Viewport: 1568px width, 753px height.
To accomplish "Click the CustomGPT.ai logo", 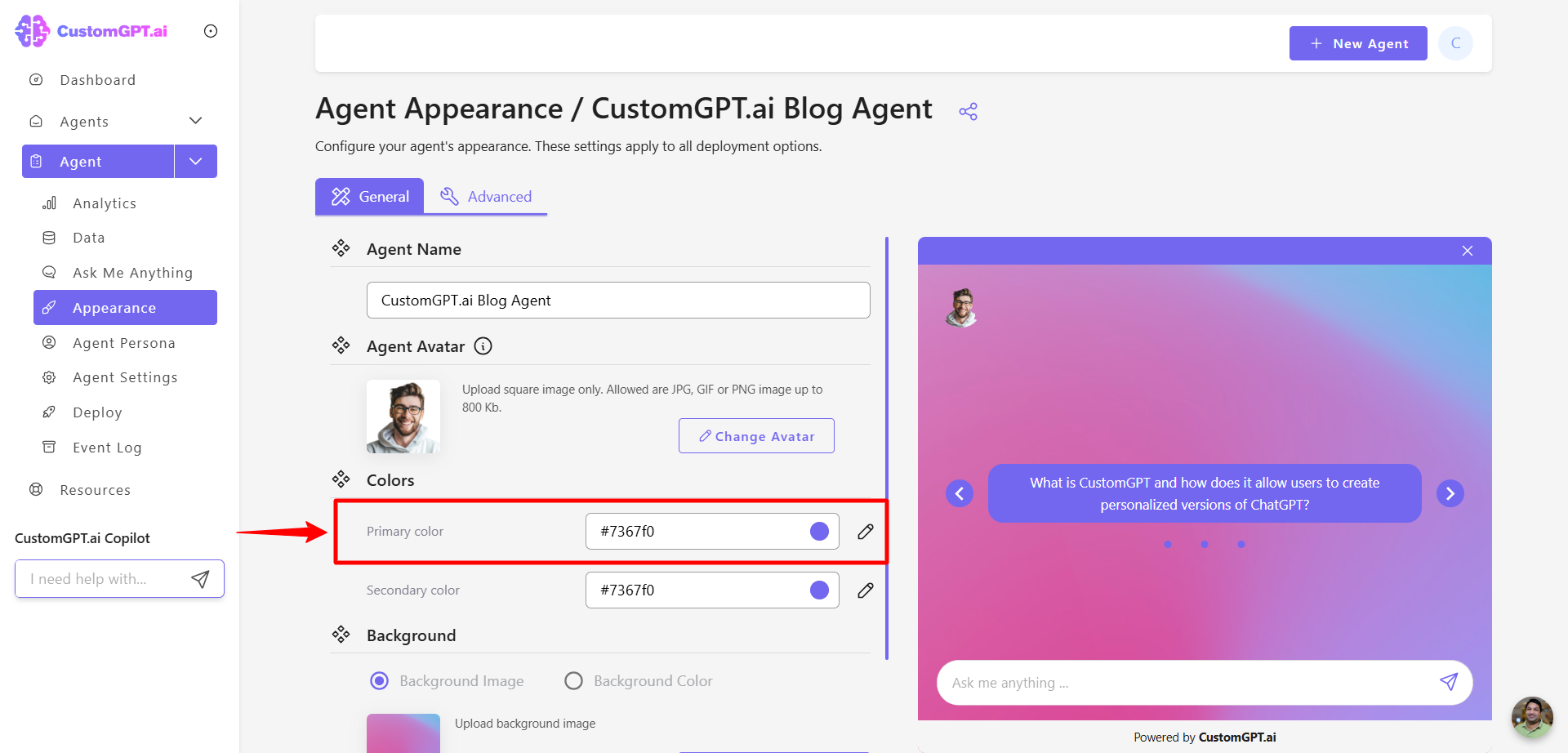I will point(91,31).
